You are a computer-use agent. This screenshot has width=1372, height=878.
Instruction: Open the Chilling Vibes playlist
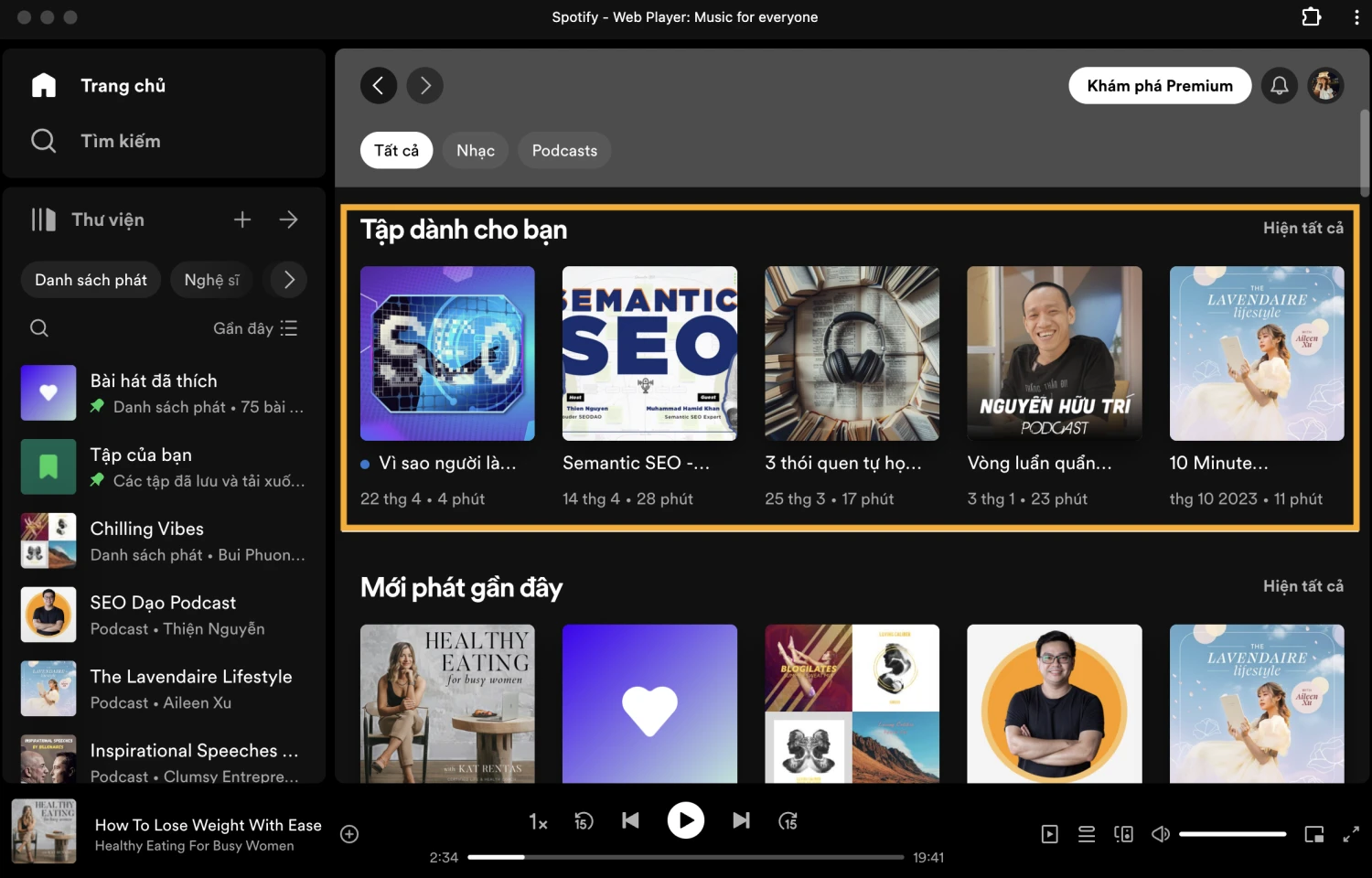[164, 541]
